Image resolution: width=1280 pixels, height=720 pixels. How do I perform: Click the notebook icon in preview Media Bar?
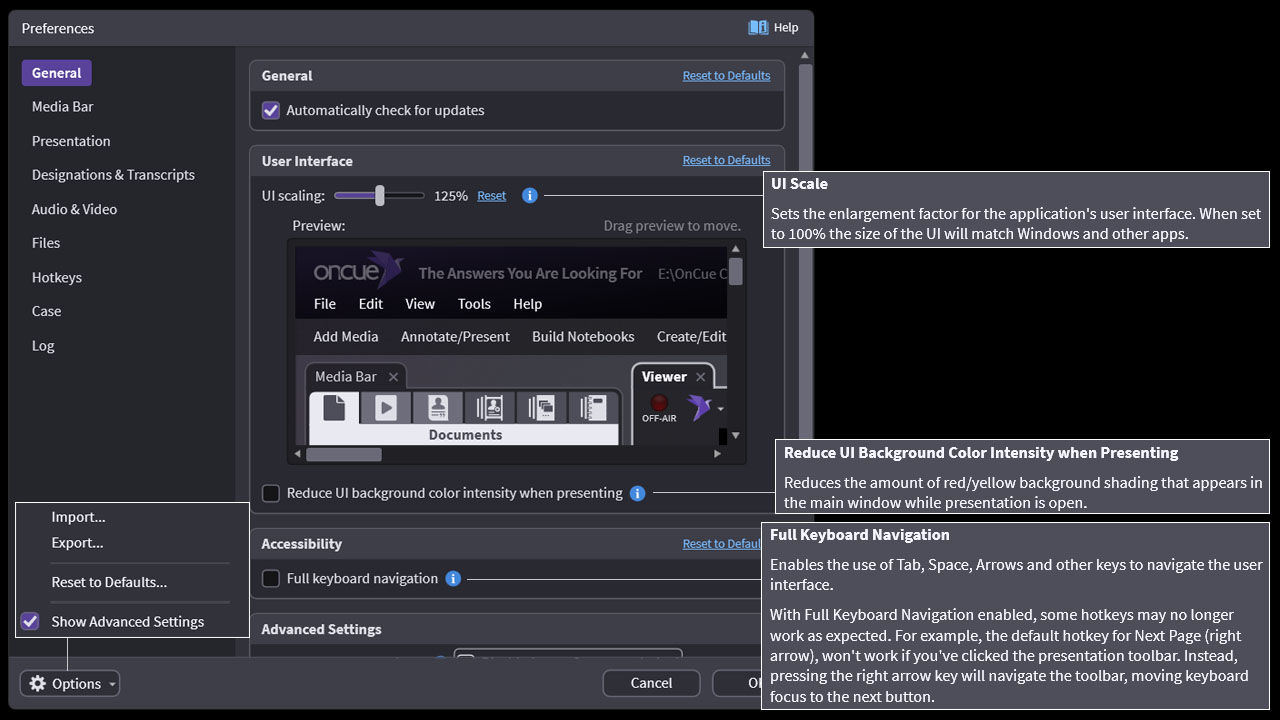tap(594, 408)
